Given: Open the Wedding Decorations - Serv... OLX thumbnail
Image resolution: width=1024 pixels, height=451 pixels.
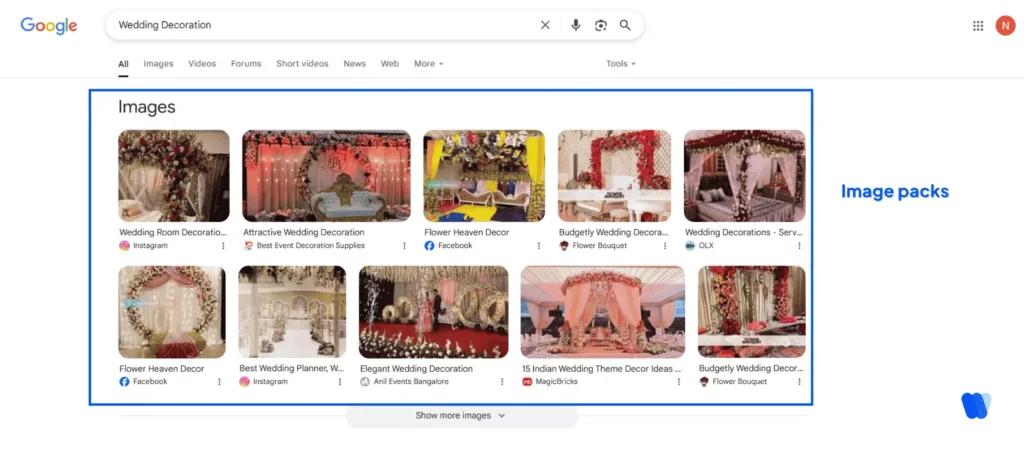Looking at the screenshot, I should (x=744, y=176).
